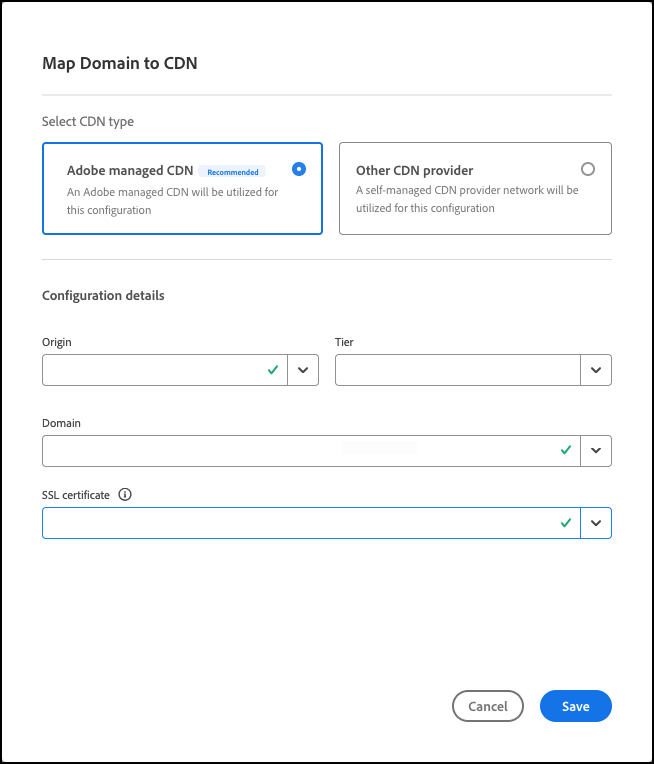The width and height of the screenshot is (654, 764).
Task: Click the Domain field green checkmark
Action: [566, 451]
